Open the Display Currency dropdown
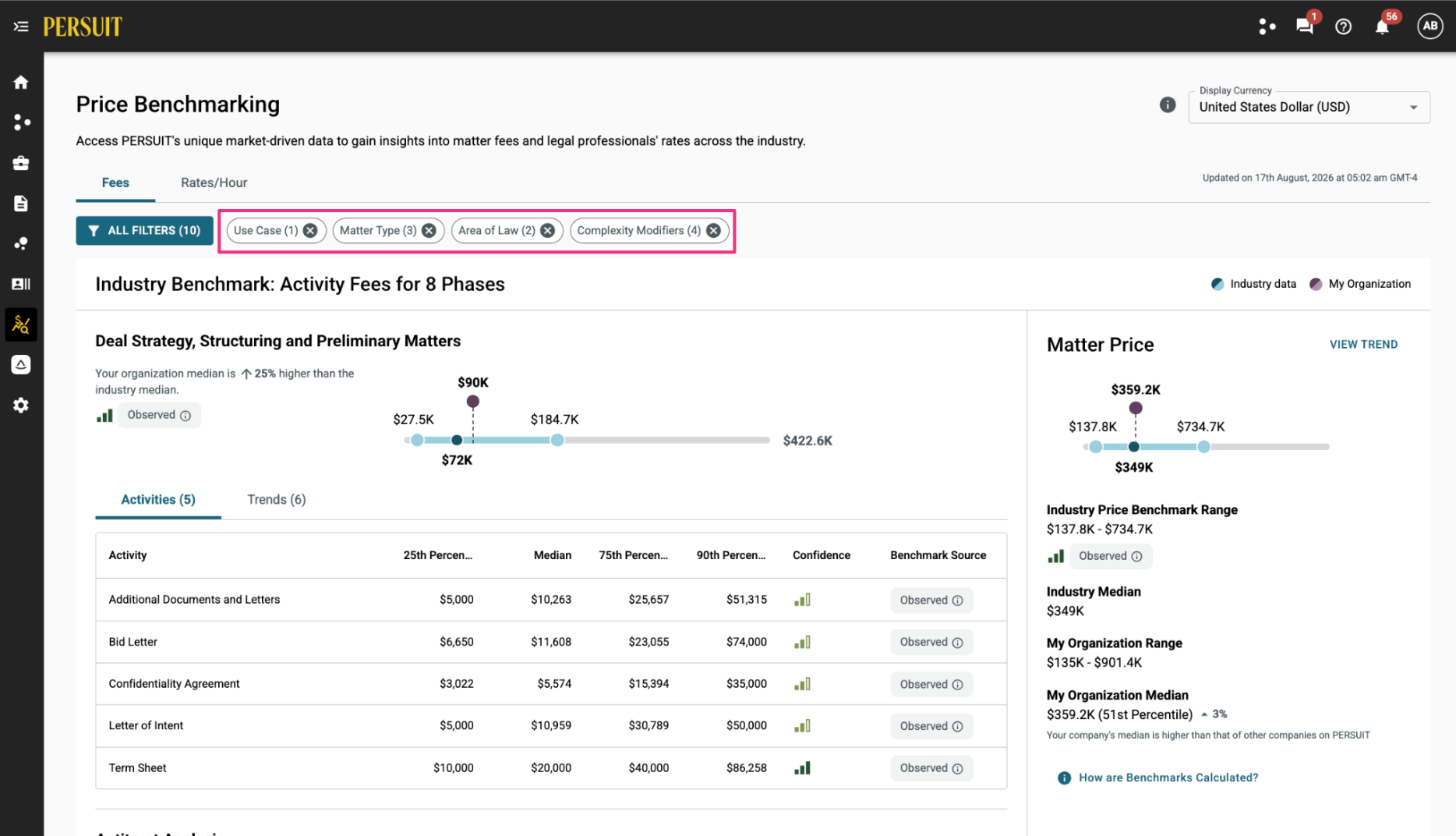Screen dimensions: 1456x836 point(1309,108)
